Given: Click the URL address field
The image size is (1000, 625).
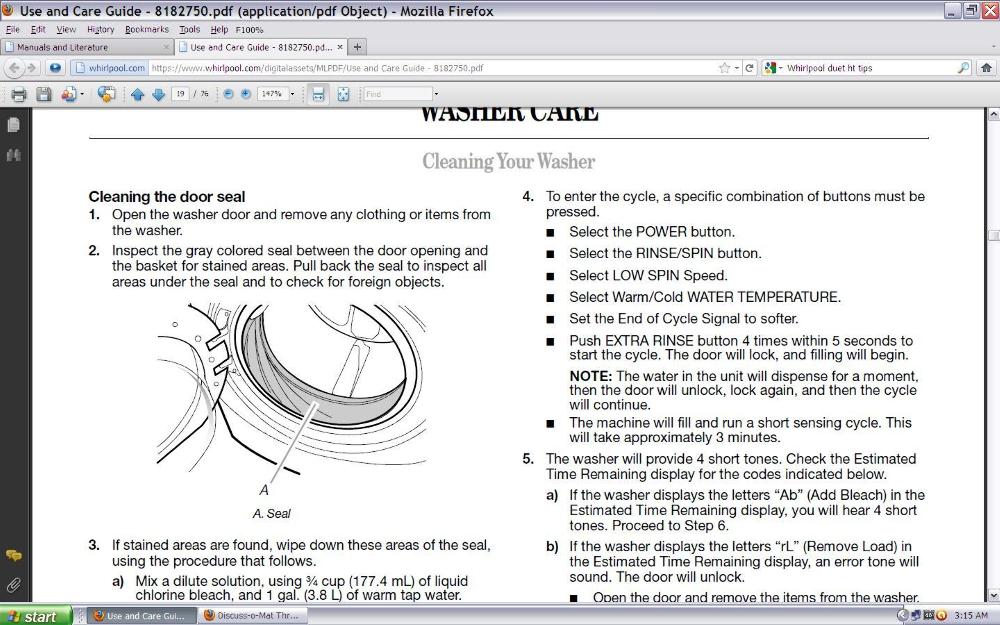Looking at the screenshot, I should tap(432, 68).
